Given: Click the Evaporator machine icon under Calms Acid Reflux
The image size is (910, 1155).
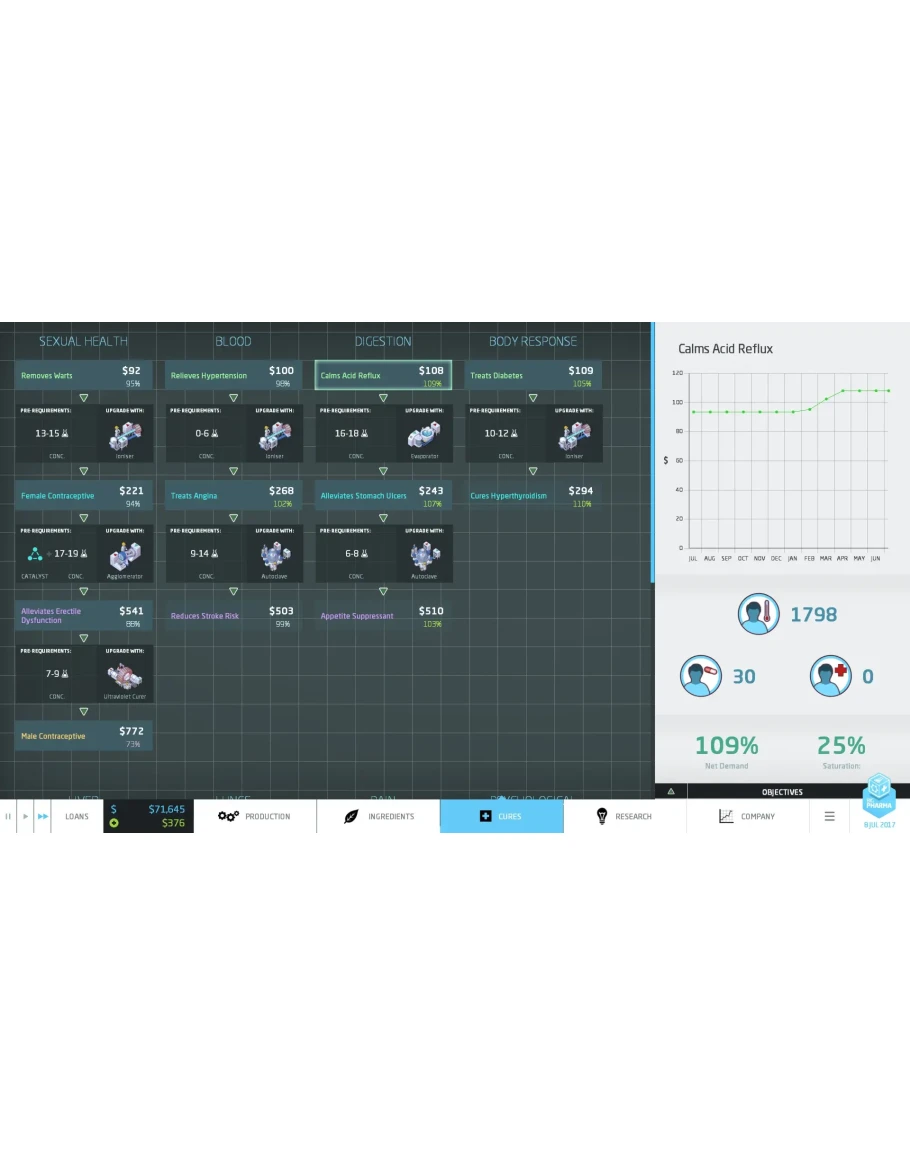Looking at the screenshot, I should 424,434.
